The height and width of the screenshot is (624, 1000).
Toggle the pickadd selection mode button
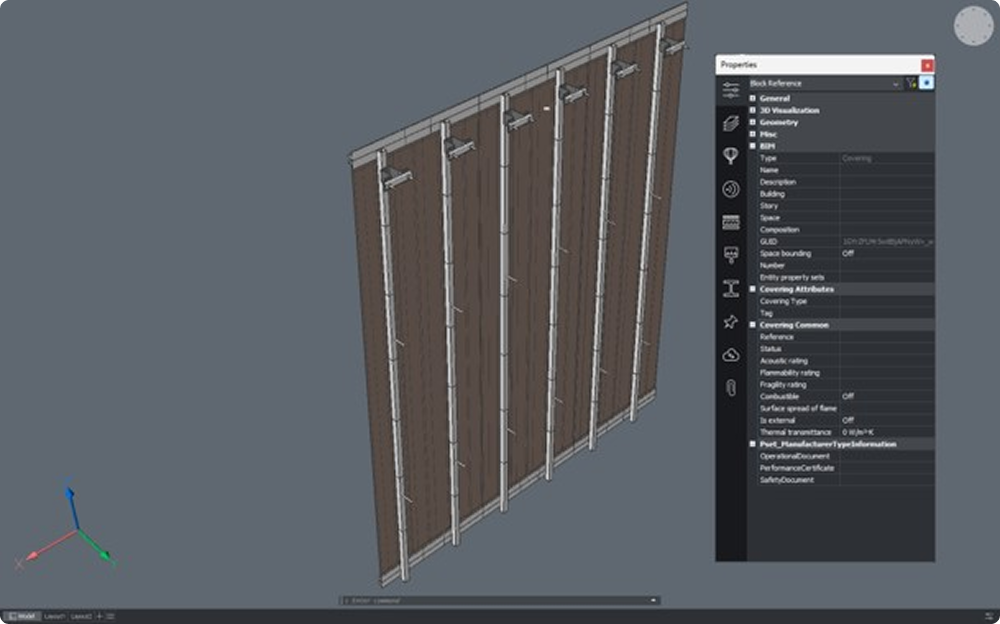coord(927,83)
